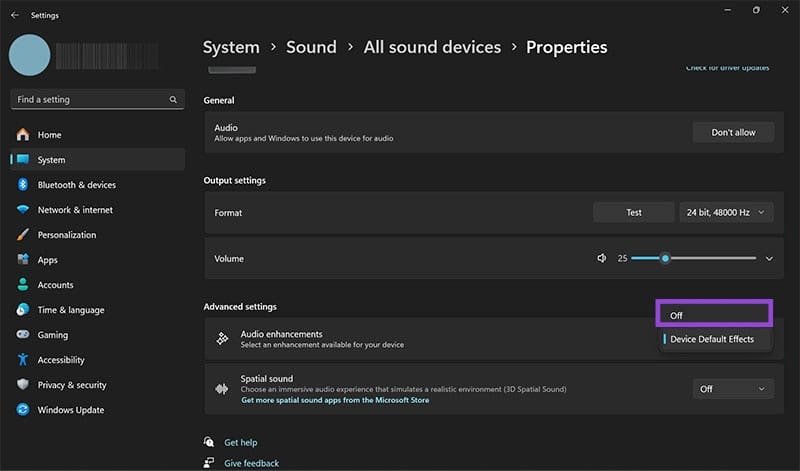
Task: Click the Give feedback icon
Action: pos(209,462)
